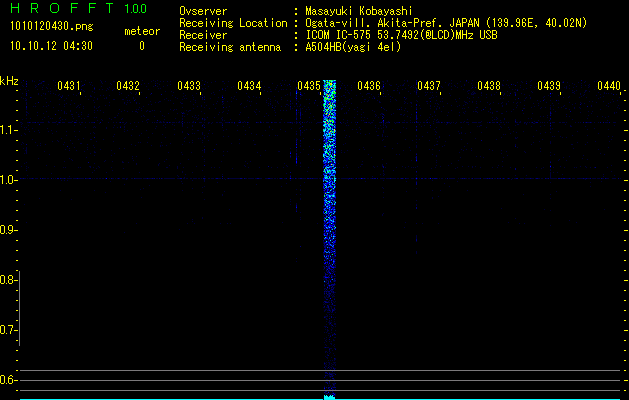Click the Receiving Location label
The height and width of the screenshot is (400, 629).
(x=233, y=23)
